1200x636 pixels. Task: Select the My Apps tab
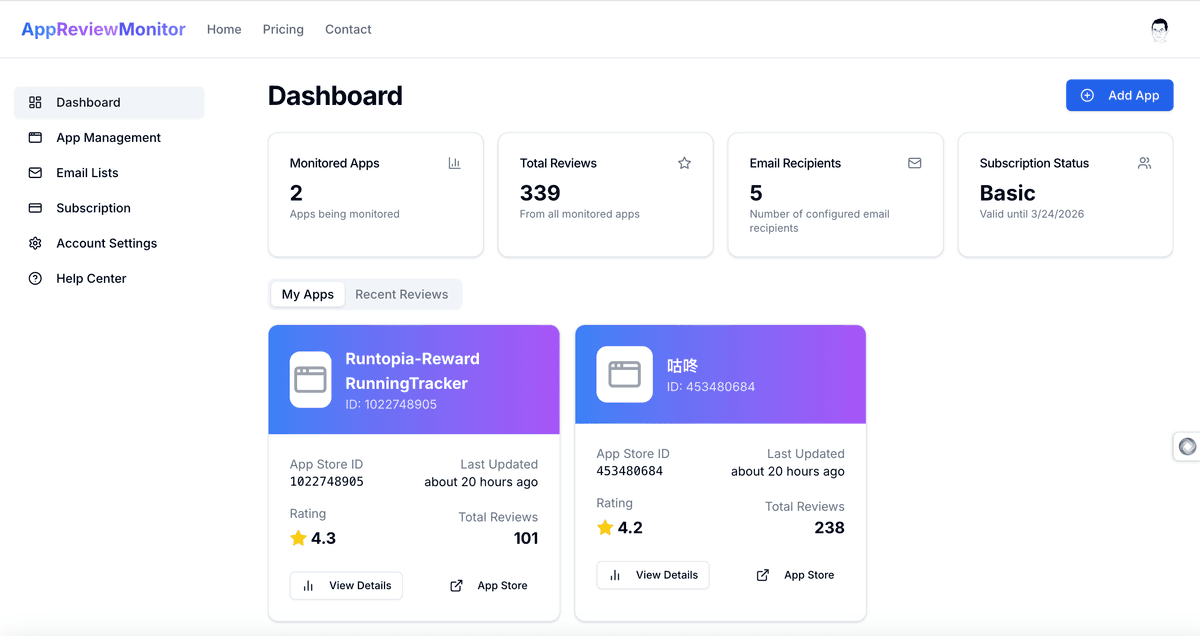coord(307,294)
